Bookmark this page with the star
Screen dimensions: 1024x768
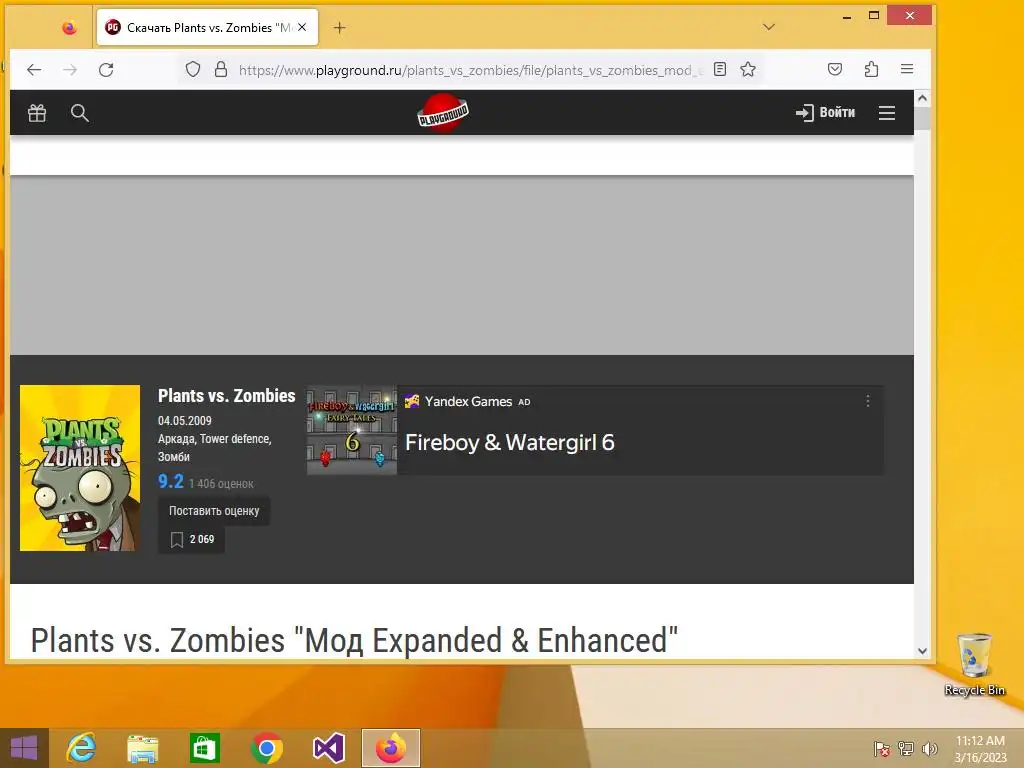[748, 69]
